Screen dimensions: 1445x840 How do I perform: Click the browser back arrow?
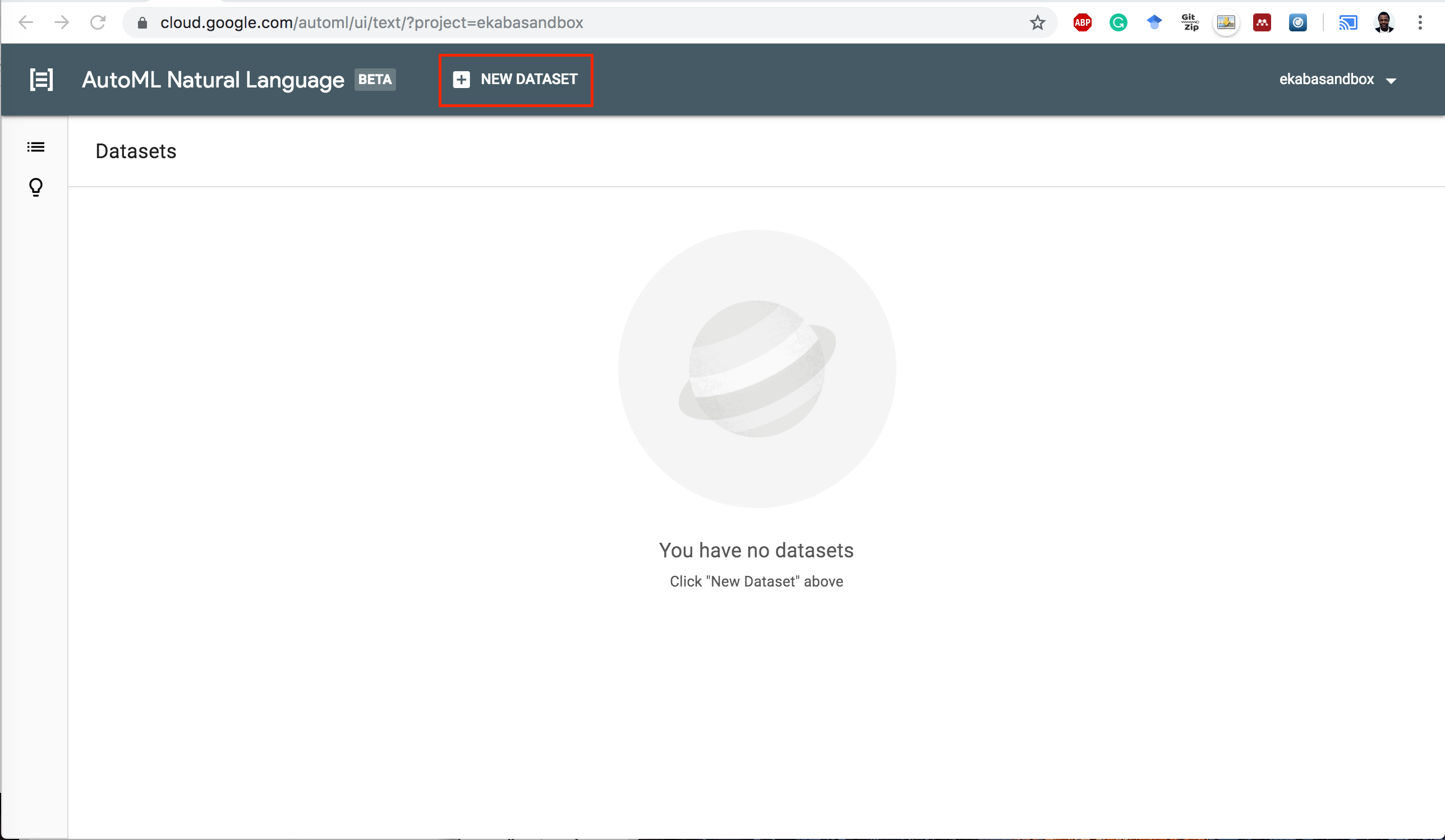pos(26,22)
